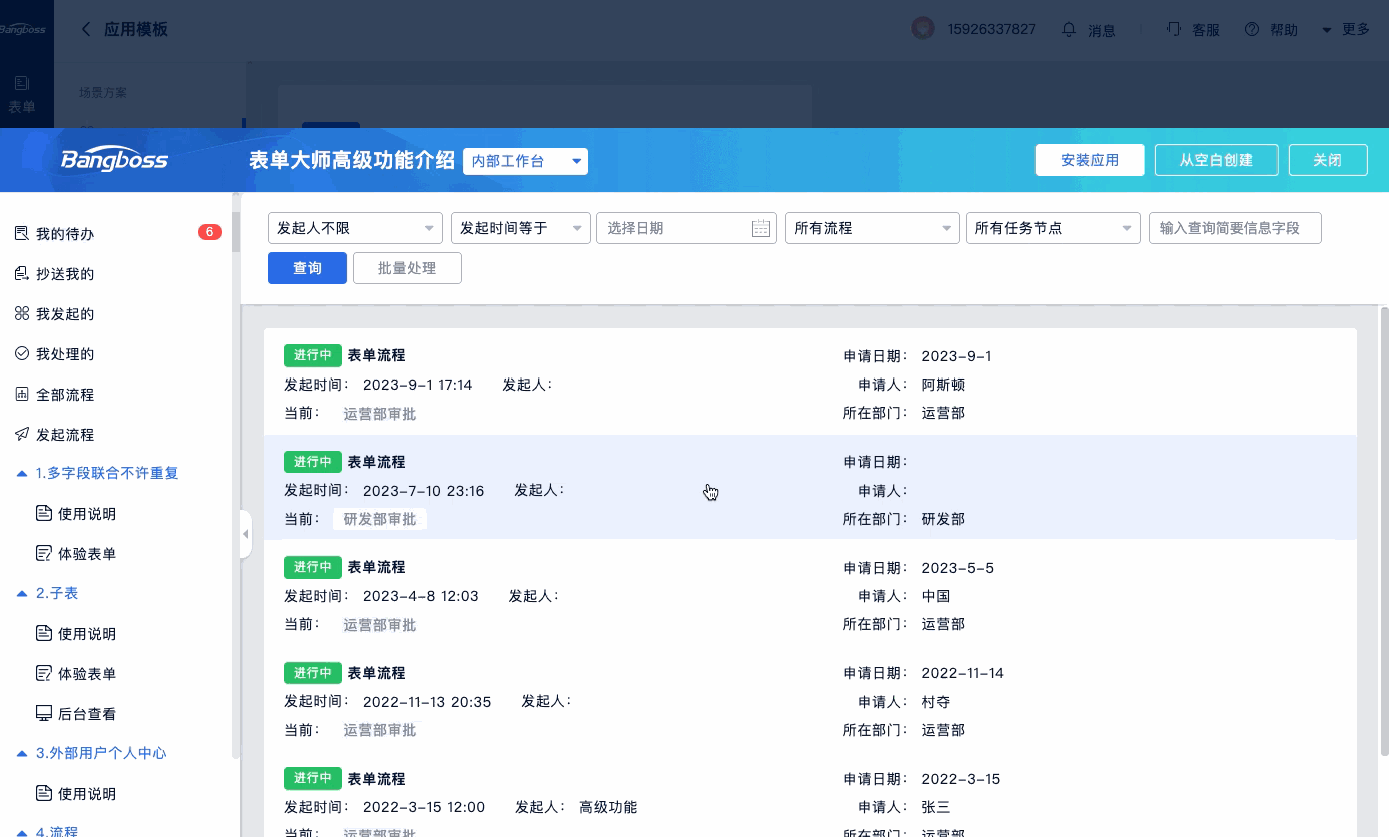1389x837 pixels.
Task: Click the 从空白创建 button
Action: (1216, 160)
